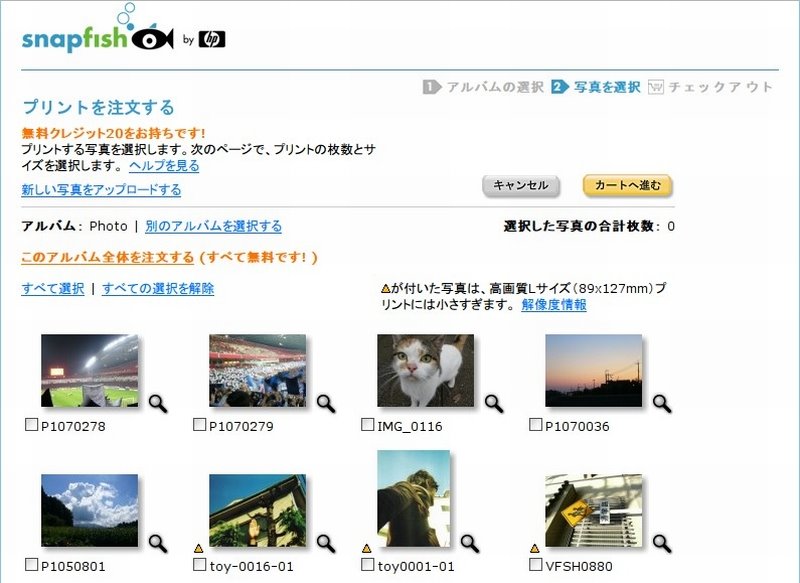
Task: Select the チェックアウト step
Action: pyautogui.click(x=710, y=87)
